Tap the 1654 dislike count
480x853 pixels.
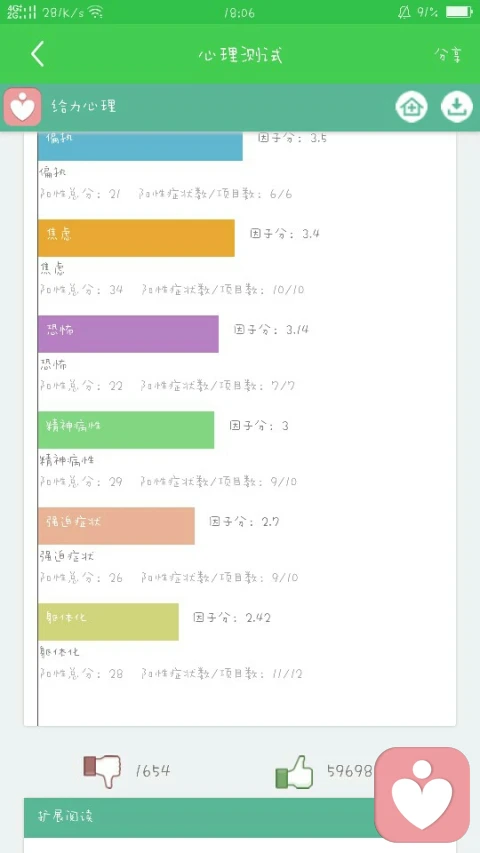(x=153, y=771)
